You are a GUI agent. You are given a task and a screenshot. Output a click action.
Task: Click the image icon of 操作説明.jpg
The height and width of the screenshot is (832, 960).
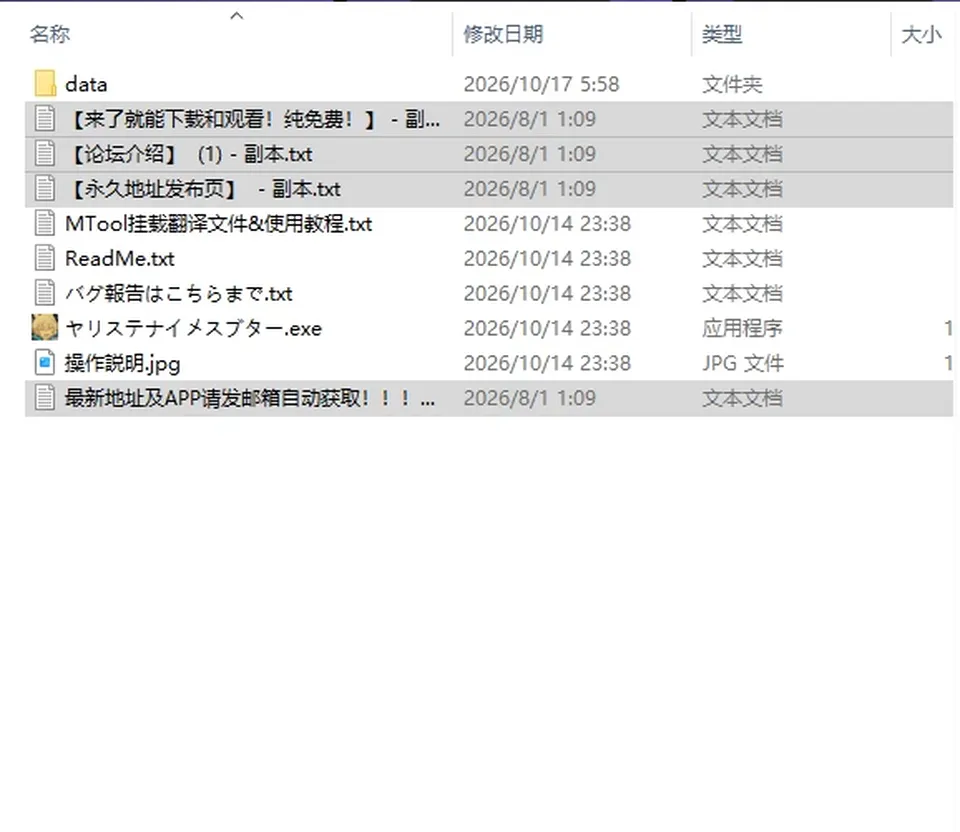click(x=45, y=363)
